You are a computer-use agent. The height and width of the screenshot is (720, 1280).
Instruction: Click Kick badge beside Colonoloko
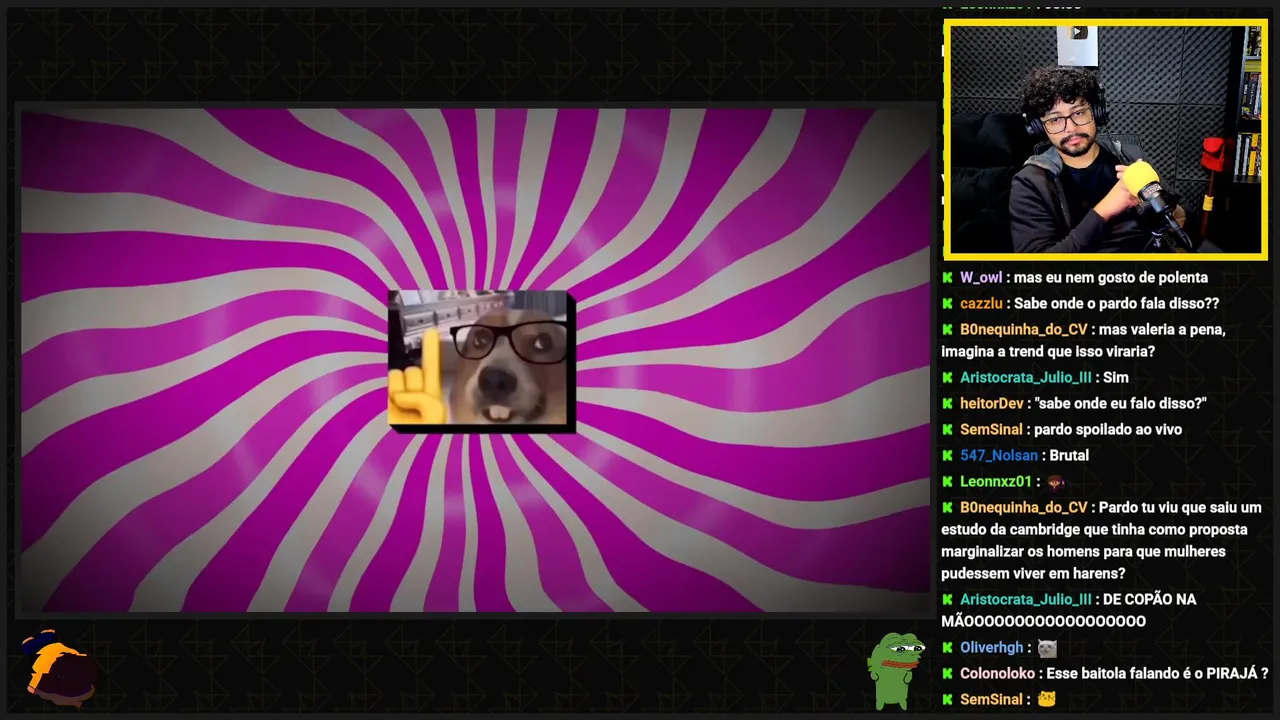click(x=947, y=674)
